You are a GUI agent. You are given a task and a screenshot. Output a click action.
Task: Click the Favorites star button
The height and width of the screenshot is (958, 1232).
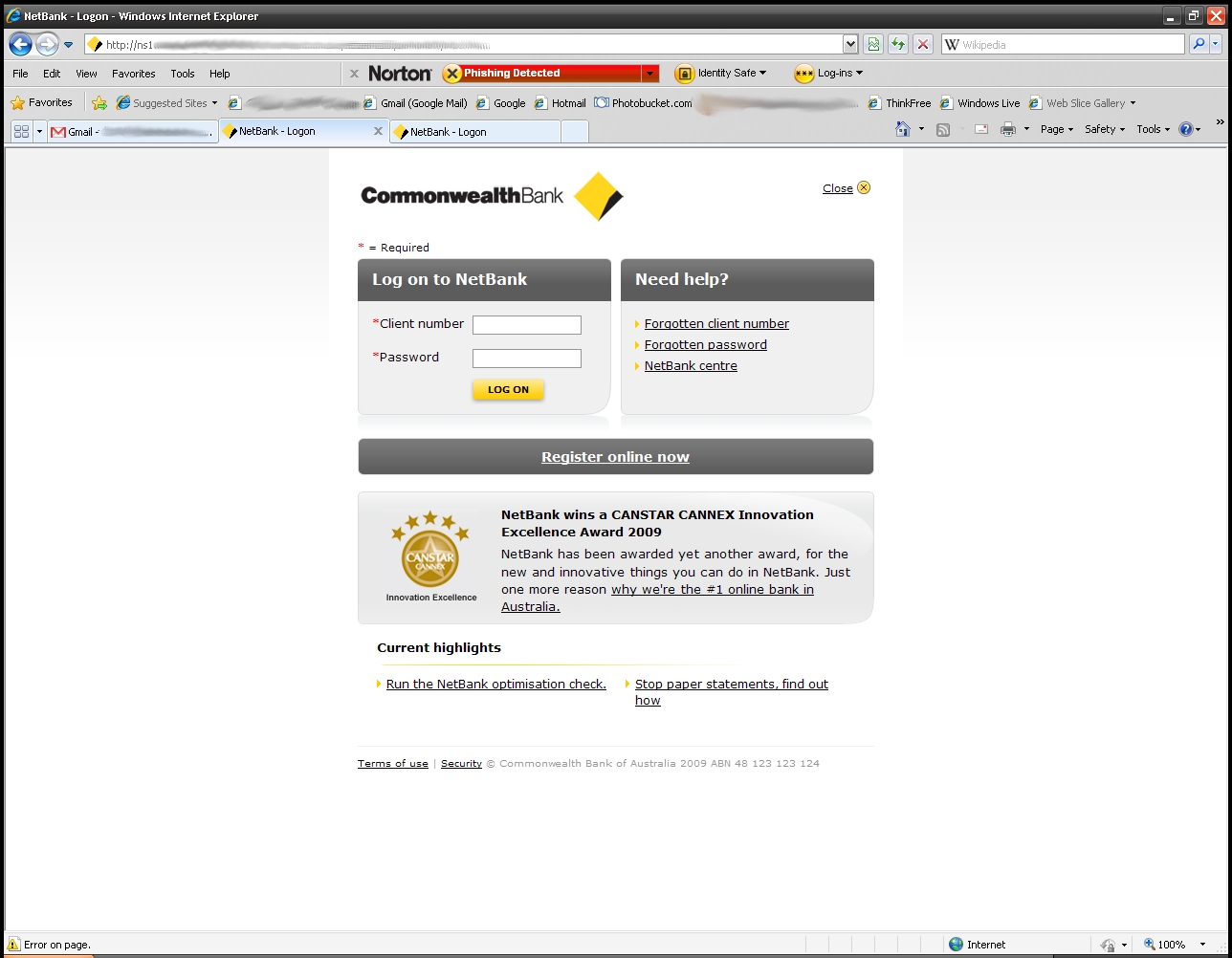click(x=41, y=102)
